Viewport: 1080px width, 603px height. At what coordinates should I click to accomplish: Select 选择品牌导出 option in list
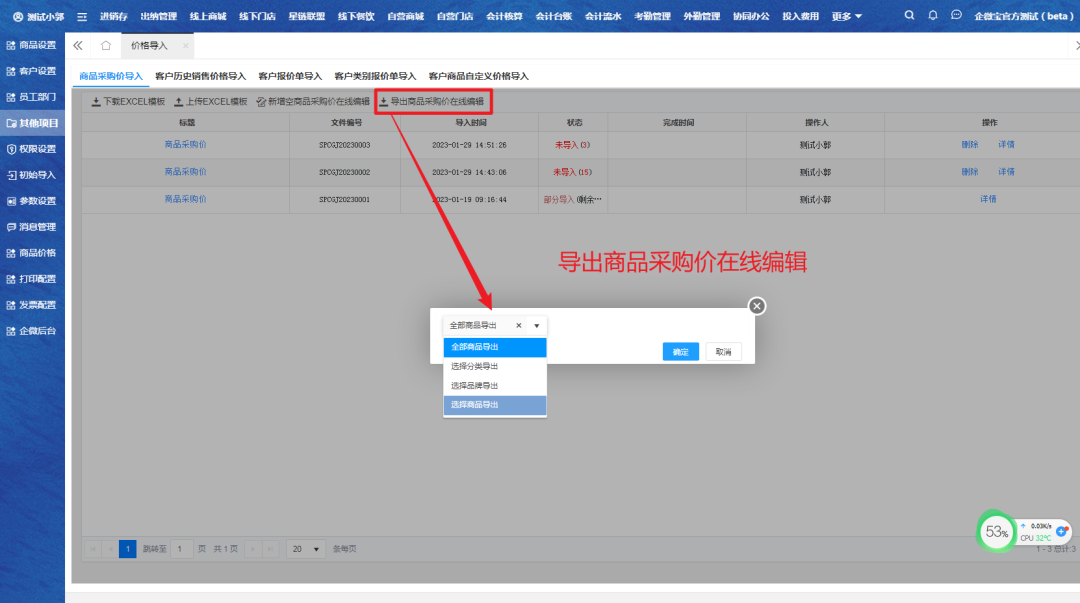point(474,385)
